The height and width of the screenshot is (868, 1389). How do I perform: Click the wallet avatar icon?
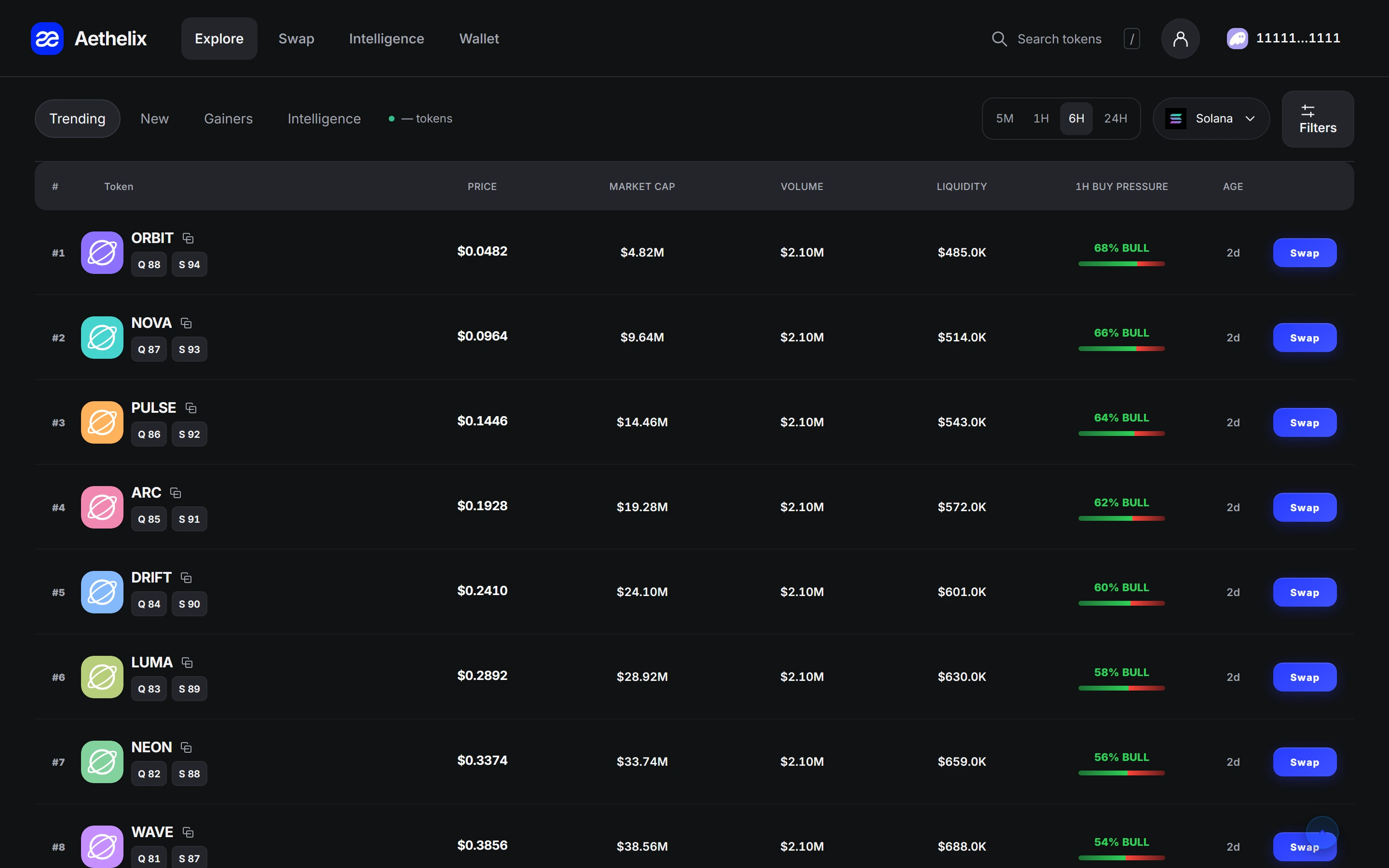(1237, 39)
